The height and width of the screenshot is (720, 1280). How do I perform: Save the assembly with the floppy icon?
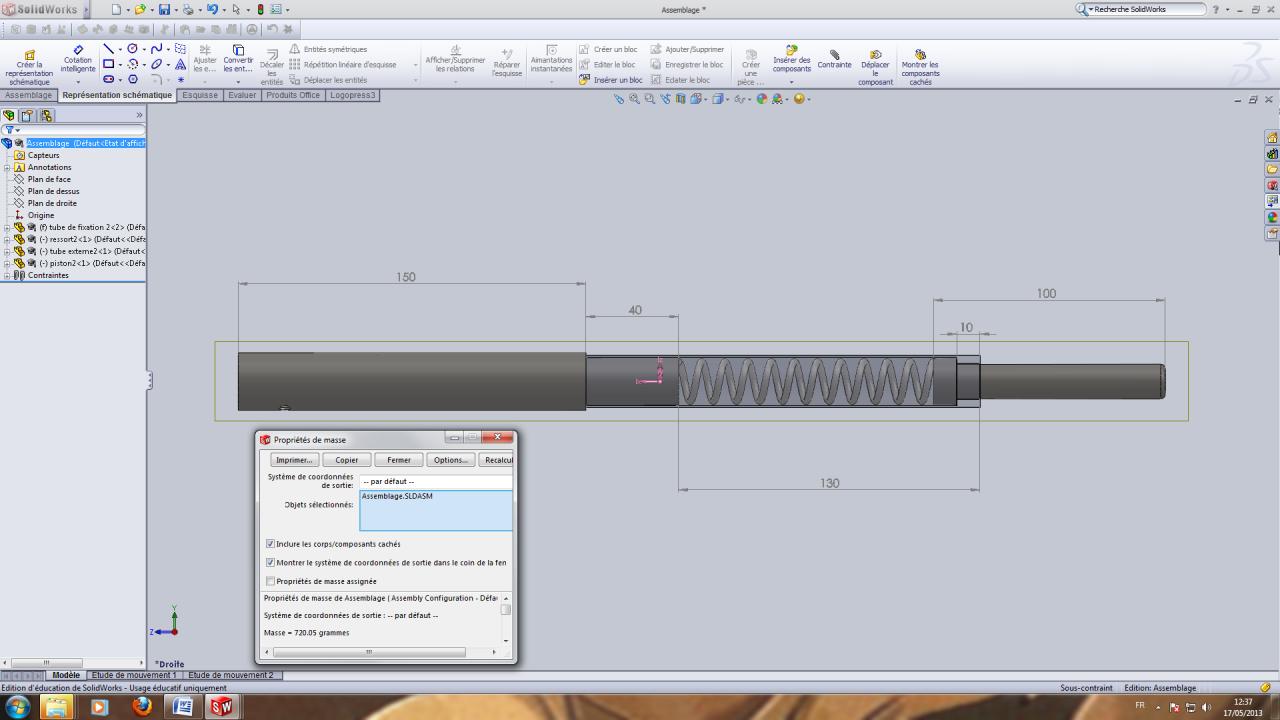pyautogui.click(x=164, y=9)
